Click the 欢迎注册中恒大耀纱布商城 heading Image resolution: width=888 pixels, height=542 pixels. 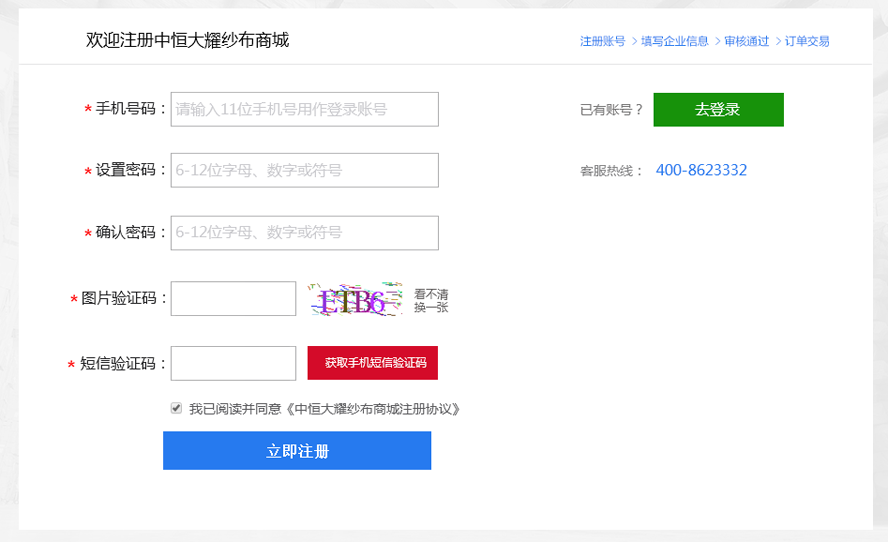click(187, 40)
